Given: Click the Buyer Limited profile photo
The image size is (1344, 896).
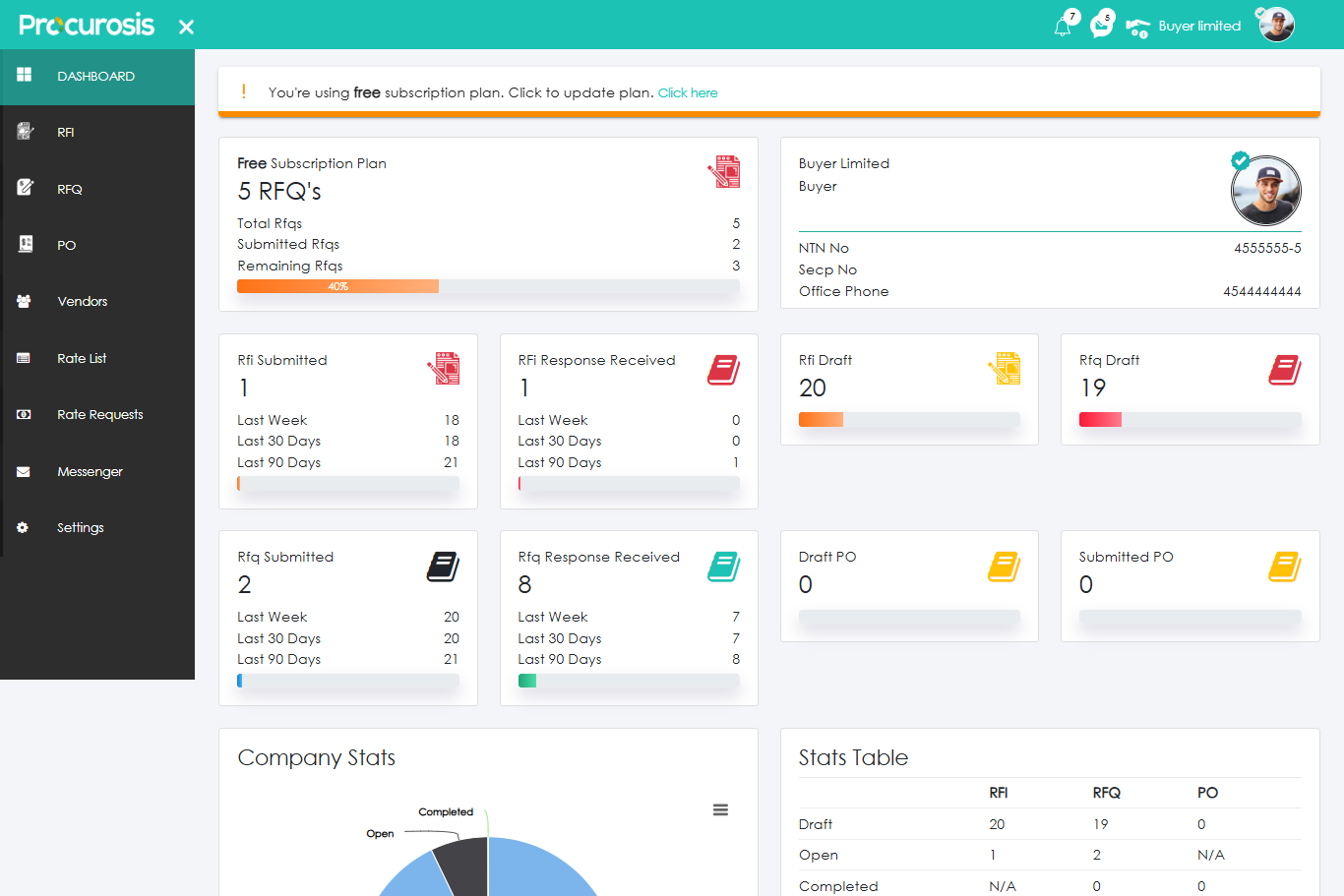Looking at the screenshot, I should [1266, 191].
